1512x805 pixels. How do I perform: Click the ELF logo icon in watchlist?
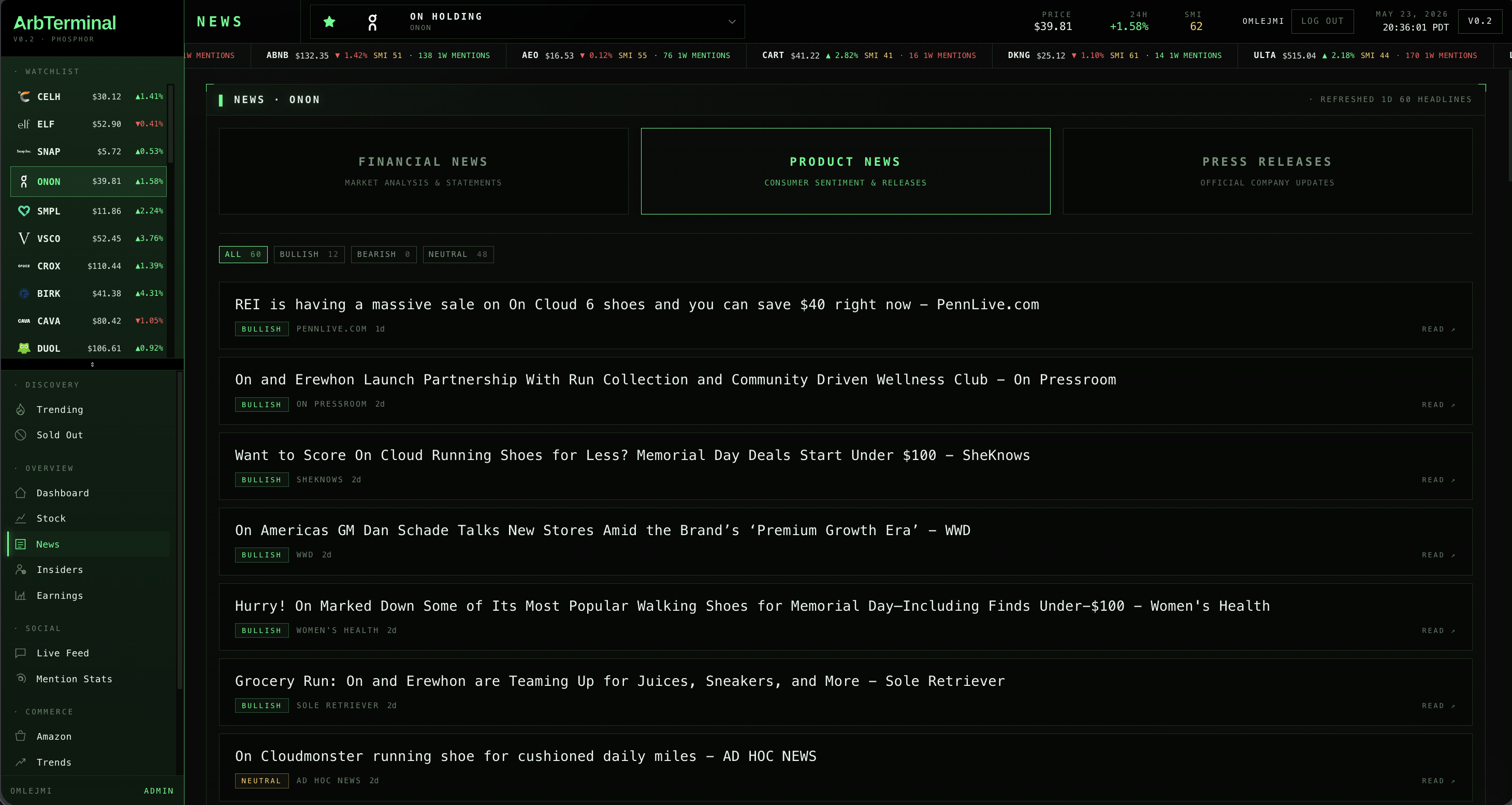(23, 124)
